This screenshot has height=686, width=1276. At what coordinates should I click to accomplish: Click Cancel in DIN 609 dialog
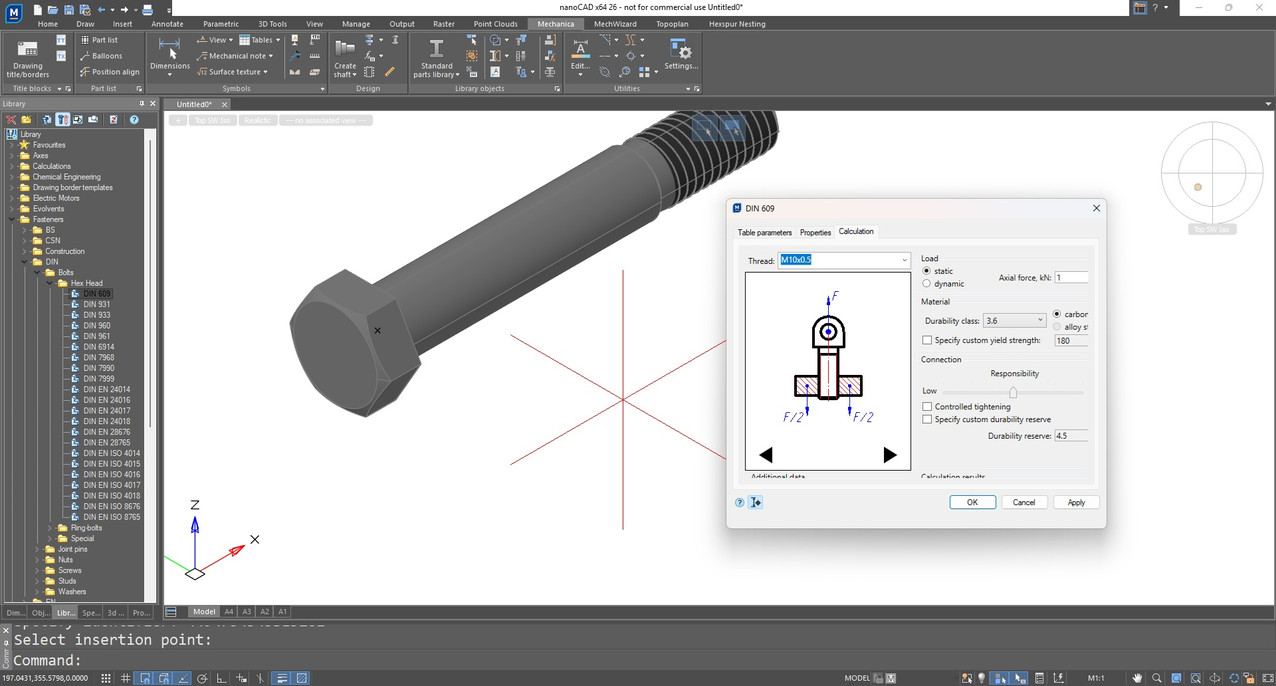1024,502
